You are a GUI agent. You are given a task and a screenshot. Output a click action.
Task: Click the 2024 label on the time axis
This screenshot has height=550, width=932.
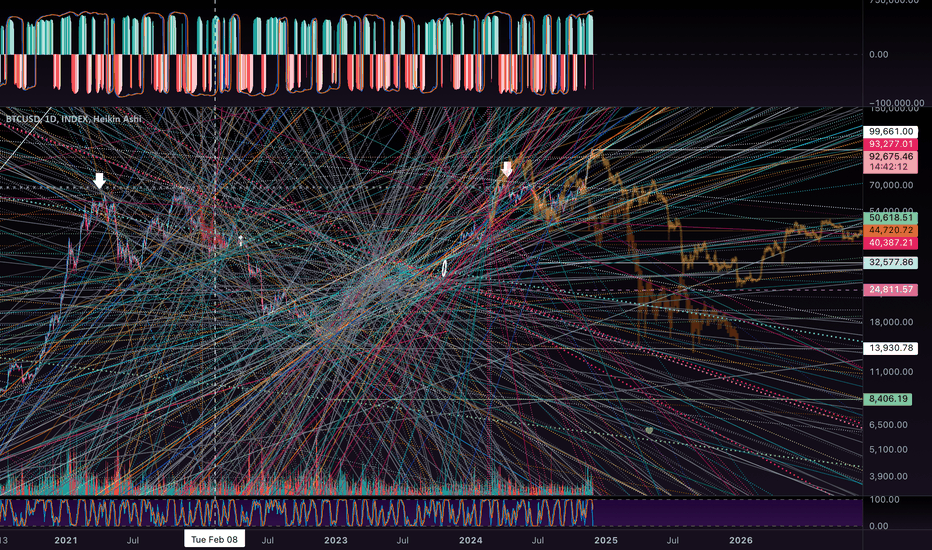[471, 540]
